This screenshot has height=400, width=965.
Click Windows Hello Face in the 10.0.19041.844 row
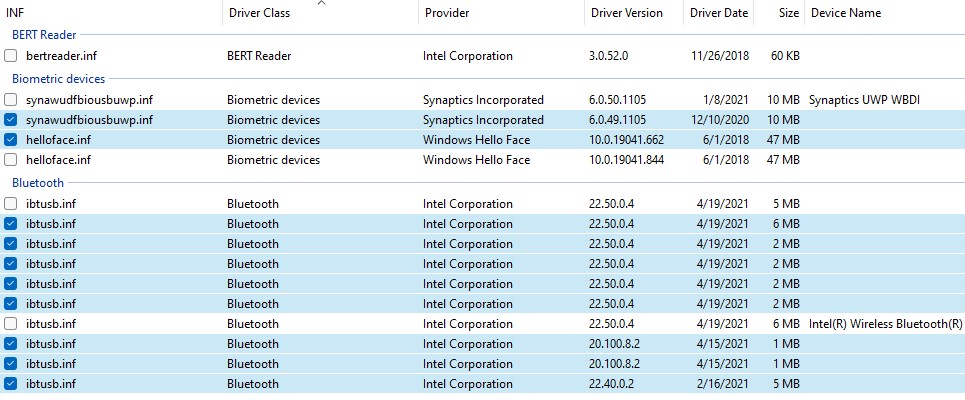(x=476, y=160)
